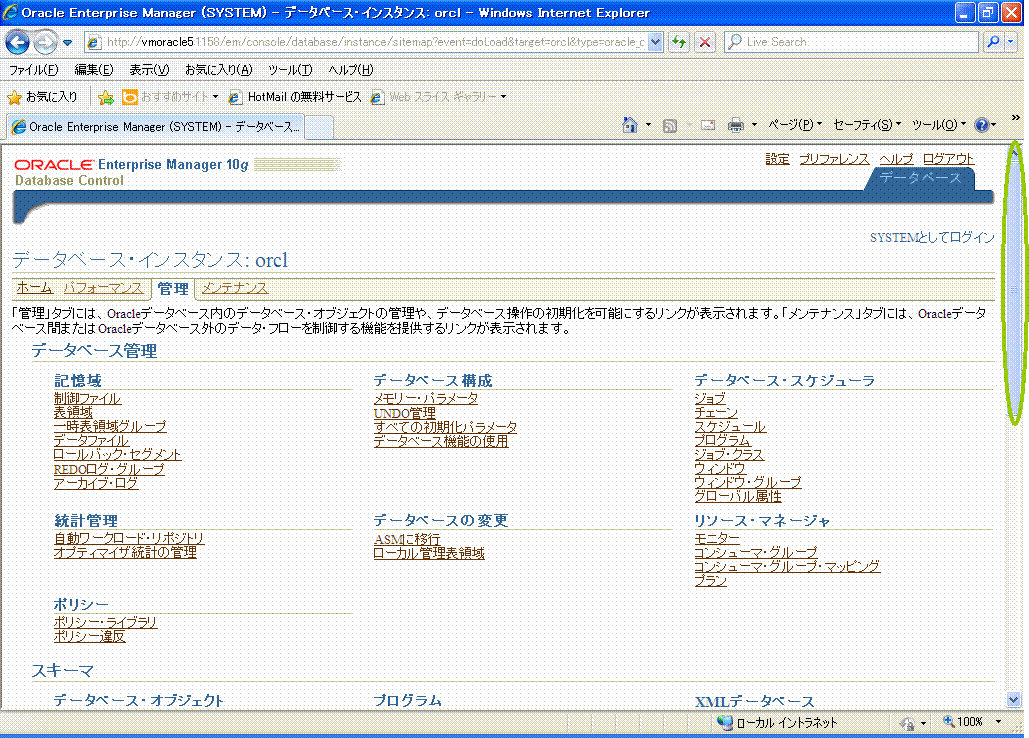This screenshot has width=1029, height=738.
Task: Click the ログアウト link
Action: pos(948,159)
